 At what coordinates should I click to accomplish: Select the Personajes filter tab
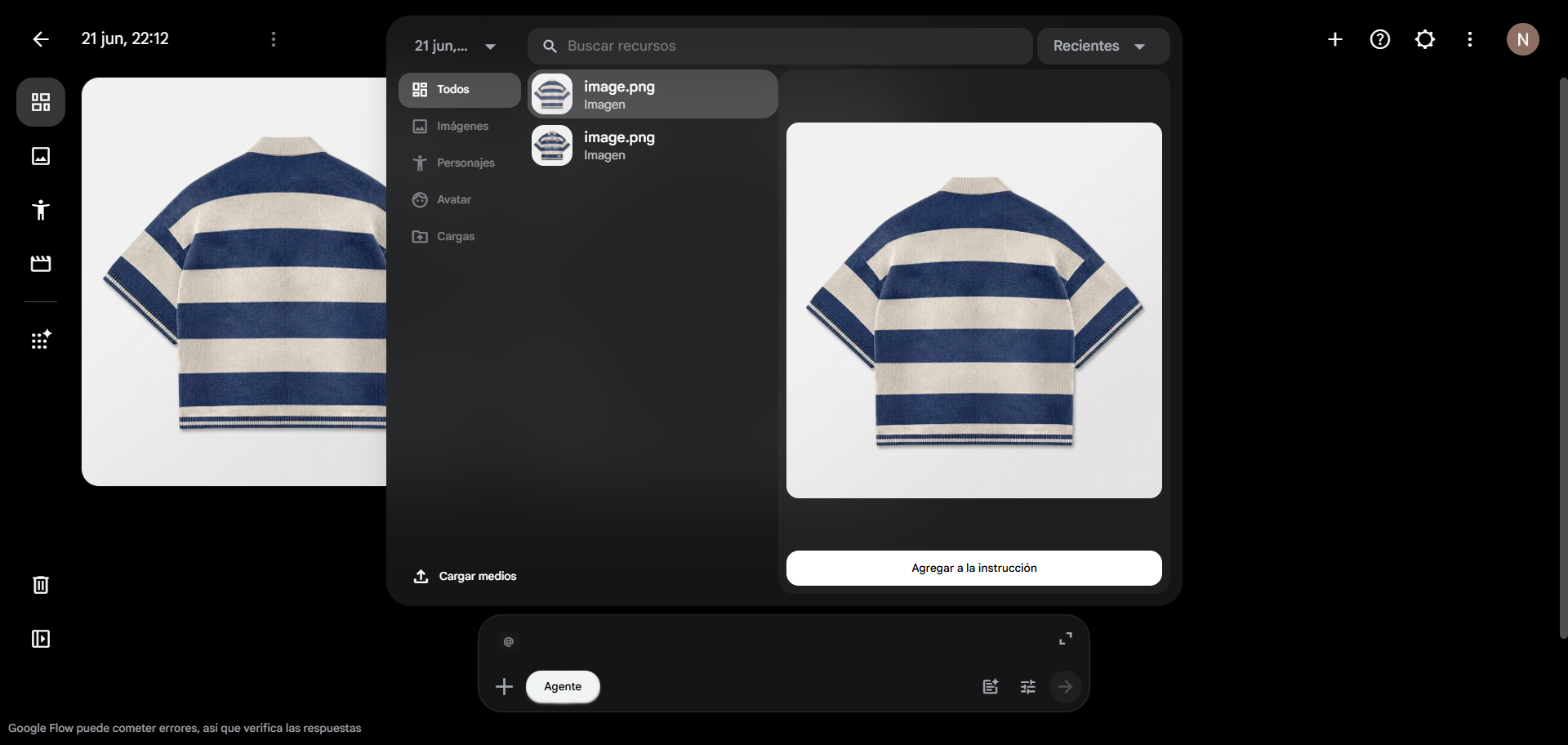click(460, 163)
